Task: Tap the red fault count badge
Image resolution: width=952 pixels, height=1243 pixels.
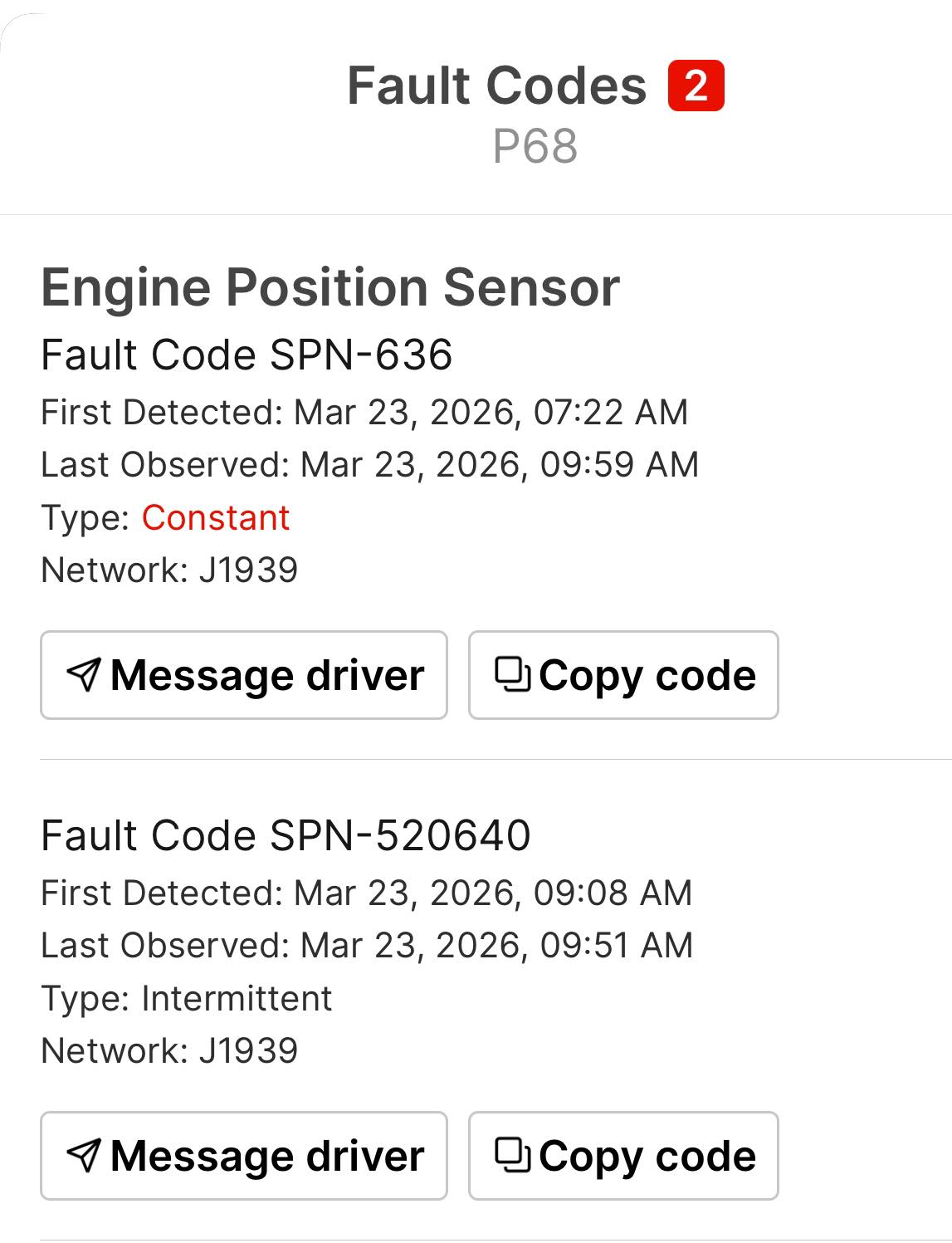Action: pos(696,86)
